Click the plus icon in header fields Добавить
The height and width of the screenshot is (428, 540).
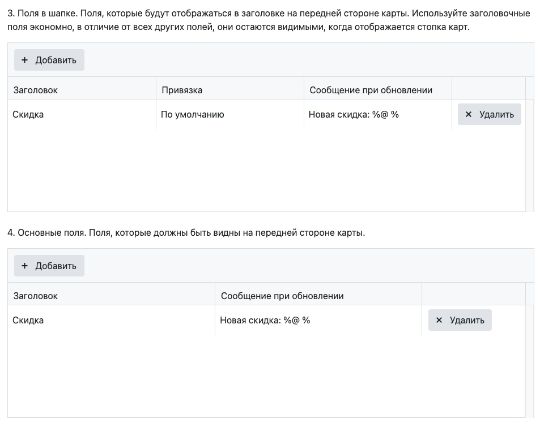coord(24,60)
